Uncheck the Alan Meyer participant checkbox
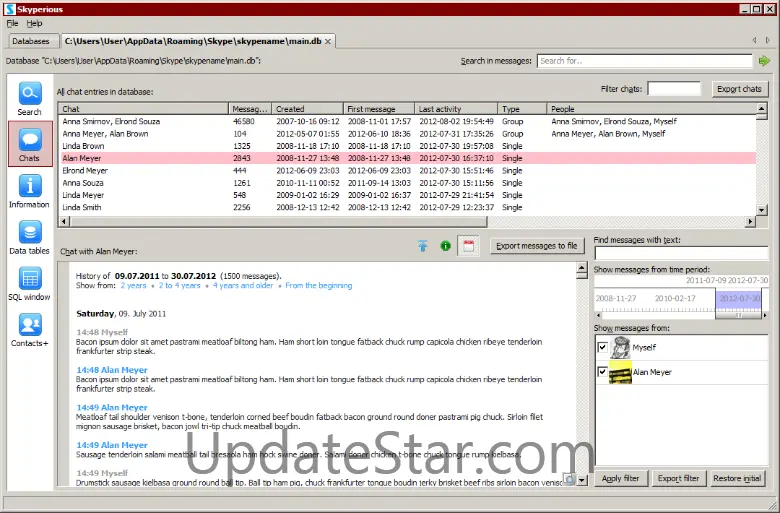780x513 pixels. [x=602, y=372]
